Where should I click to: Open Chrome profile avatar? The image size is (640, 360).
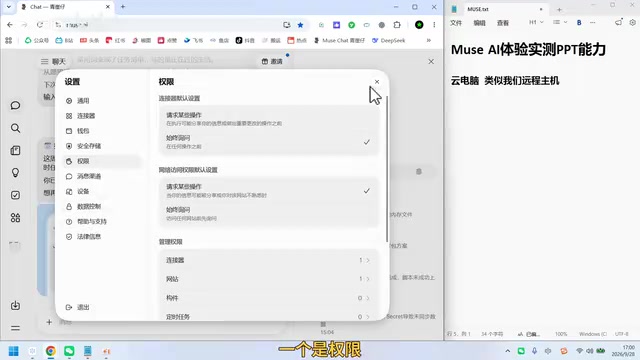tap(419, 25)
